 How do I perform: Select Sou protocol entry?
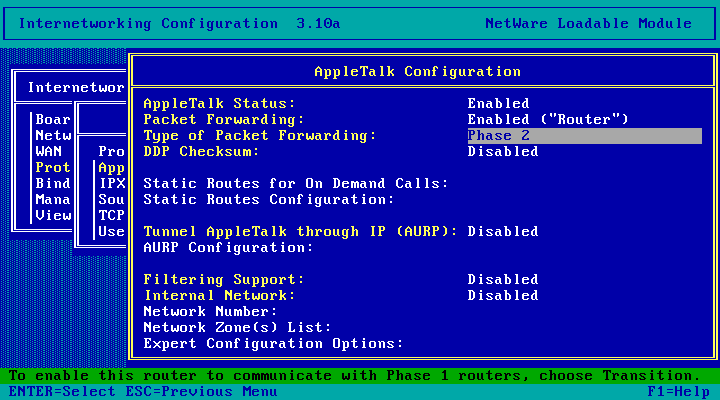[x=111, y=200]
